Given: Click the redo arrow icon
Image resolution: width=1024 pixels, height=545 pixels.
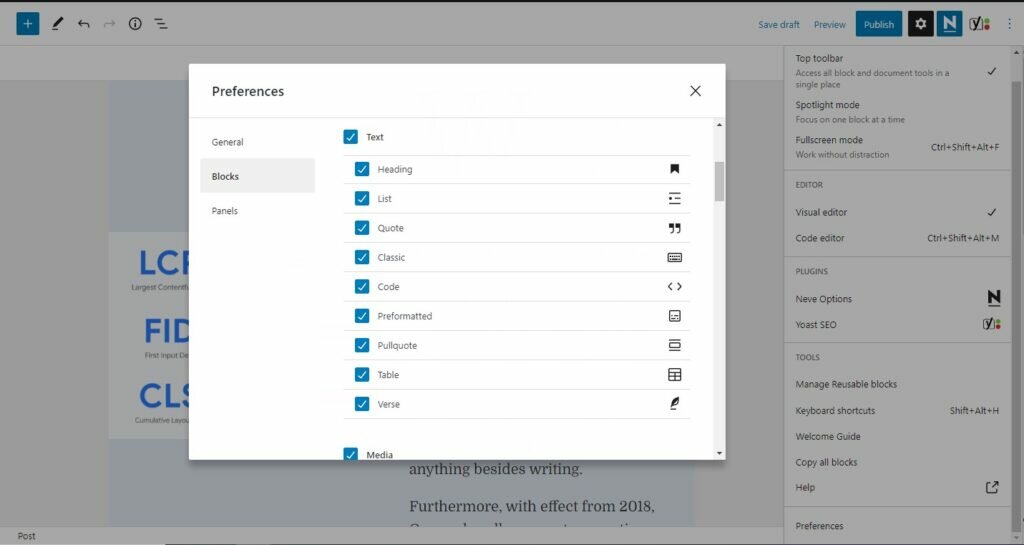Looking at the screenshot, I should [109, 24].
